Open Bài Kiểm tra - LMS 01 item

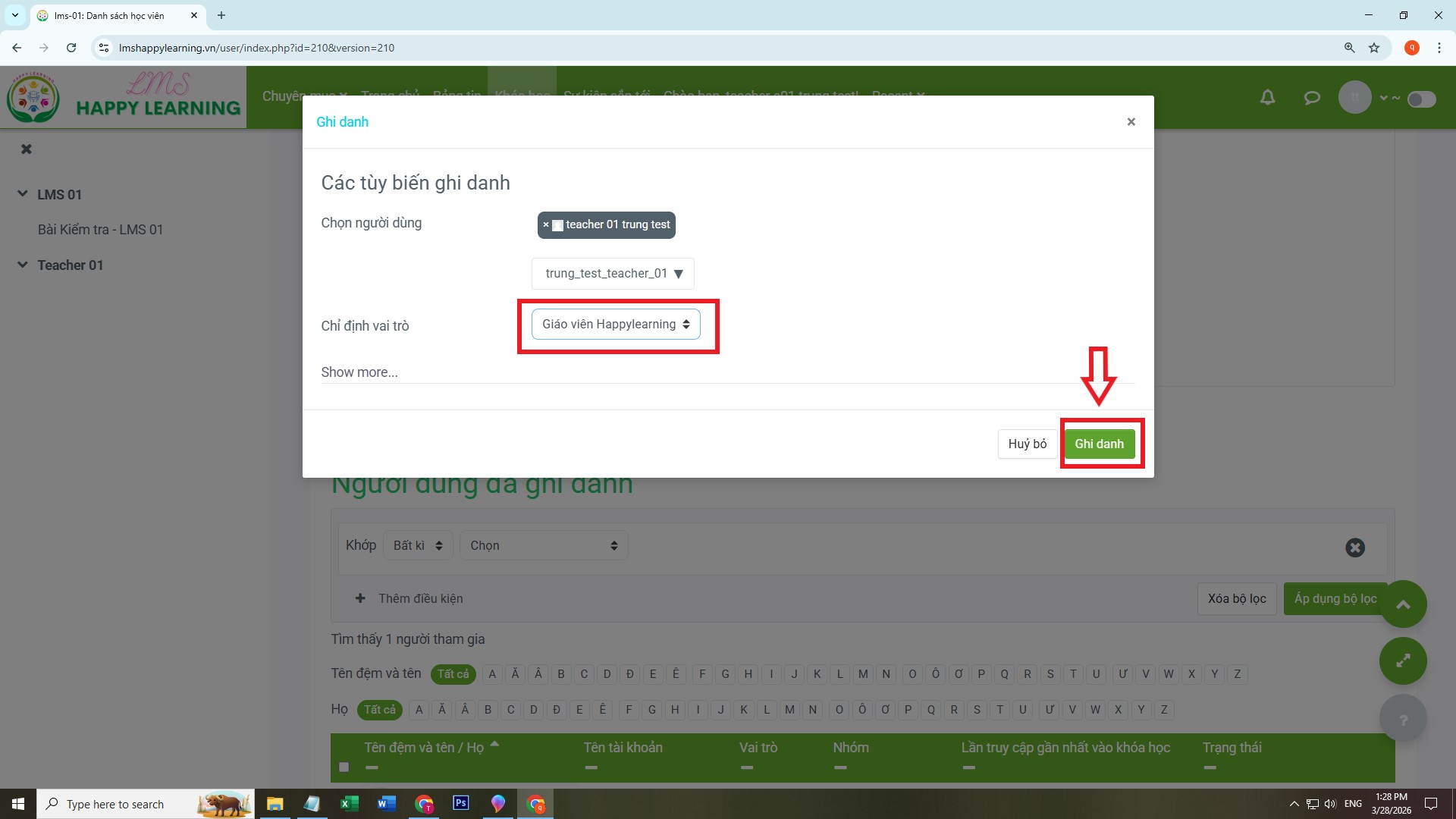point(100,230)
